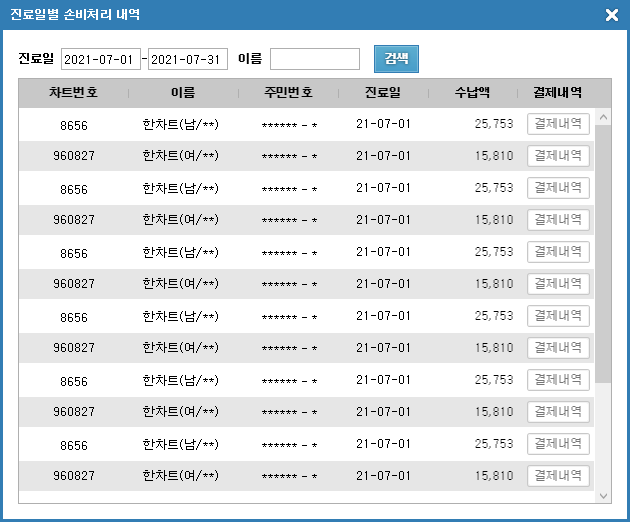Focus the start date field 2021-07-01
Screen dimensions: 630x522
[x=101, y=59]
